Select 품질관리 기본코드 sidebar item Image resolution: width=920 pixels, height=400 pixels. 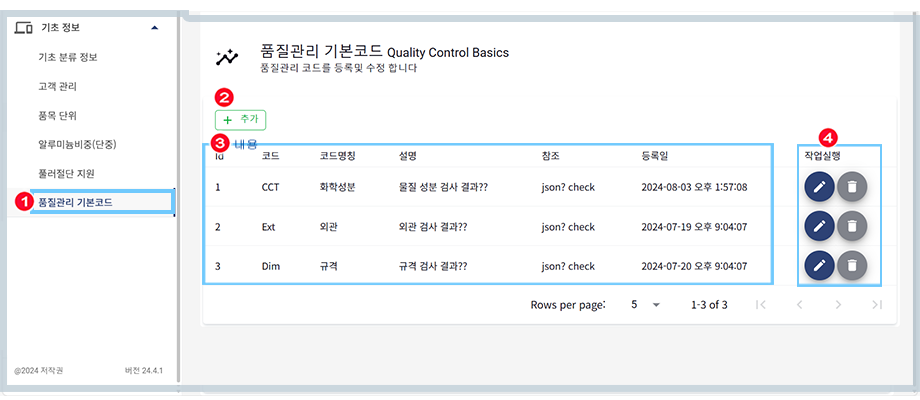(x=76, y=202)
